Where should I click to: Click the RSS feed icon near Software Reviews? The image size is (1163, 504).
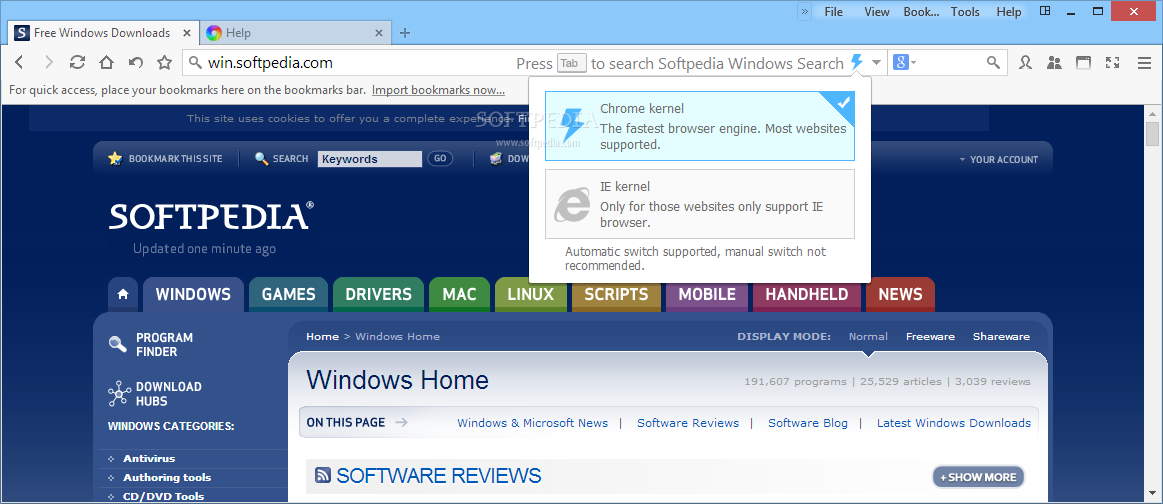click(x=323, y=475)
